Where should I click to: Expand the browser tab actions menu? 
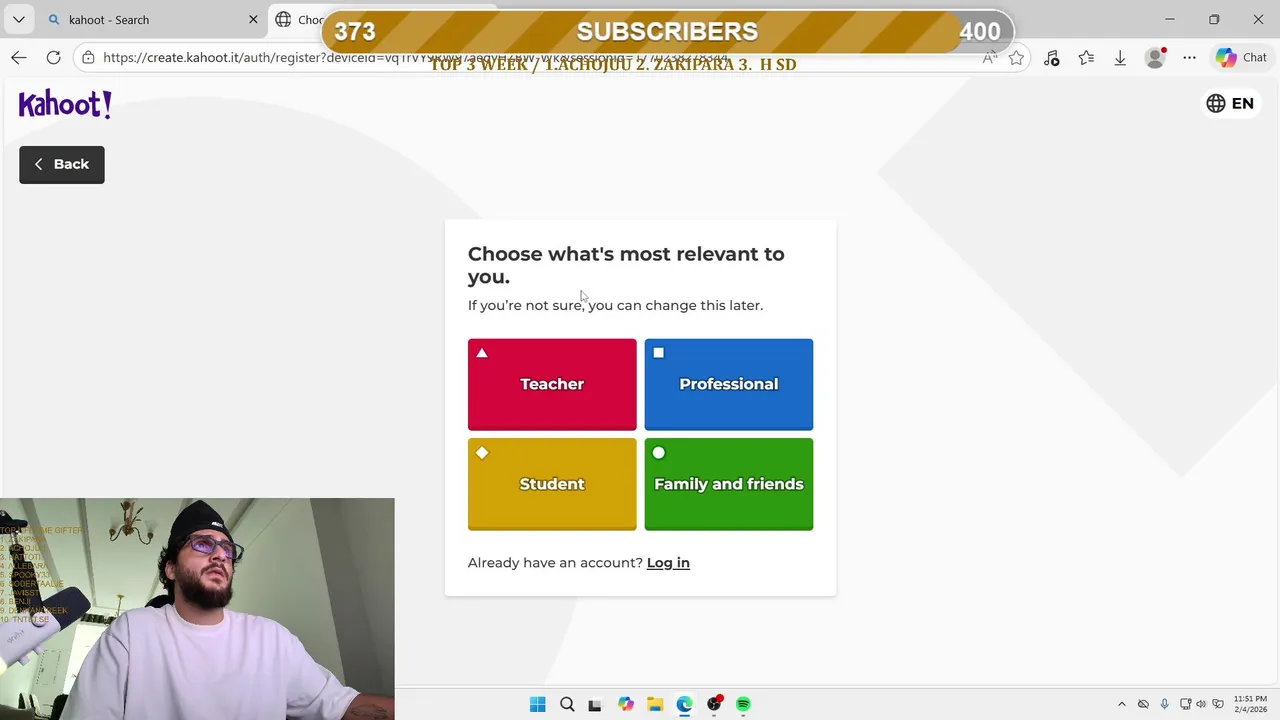point(18,19)
